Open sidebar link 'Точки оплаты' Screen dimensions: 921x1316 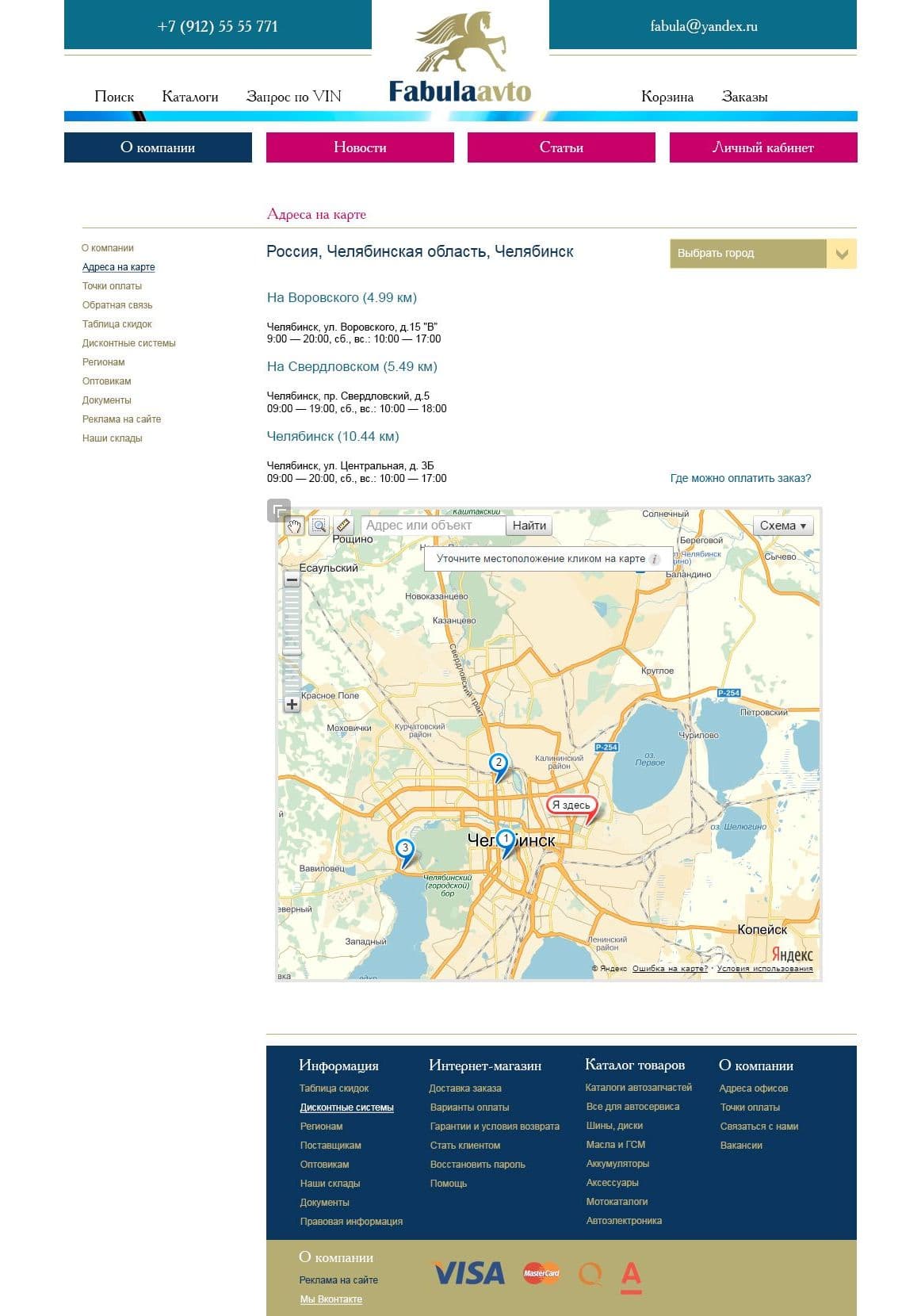coord(112,286)
